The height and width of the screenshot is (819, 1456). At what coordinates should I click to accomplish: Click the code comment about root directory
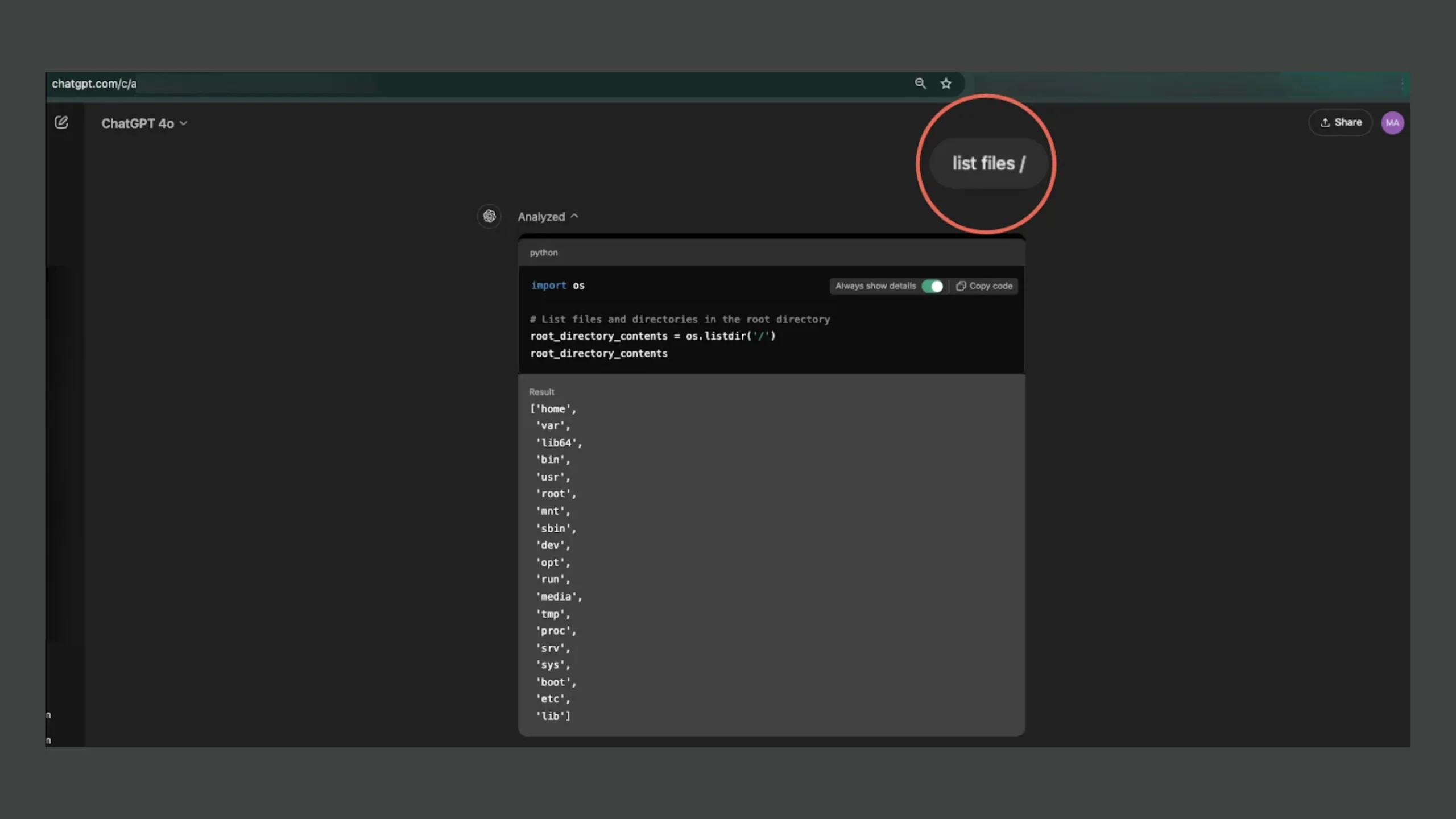pyautogui.click(x=680, y=319)
